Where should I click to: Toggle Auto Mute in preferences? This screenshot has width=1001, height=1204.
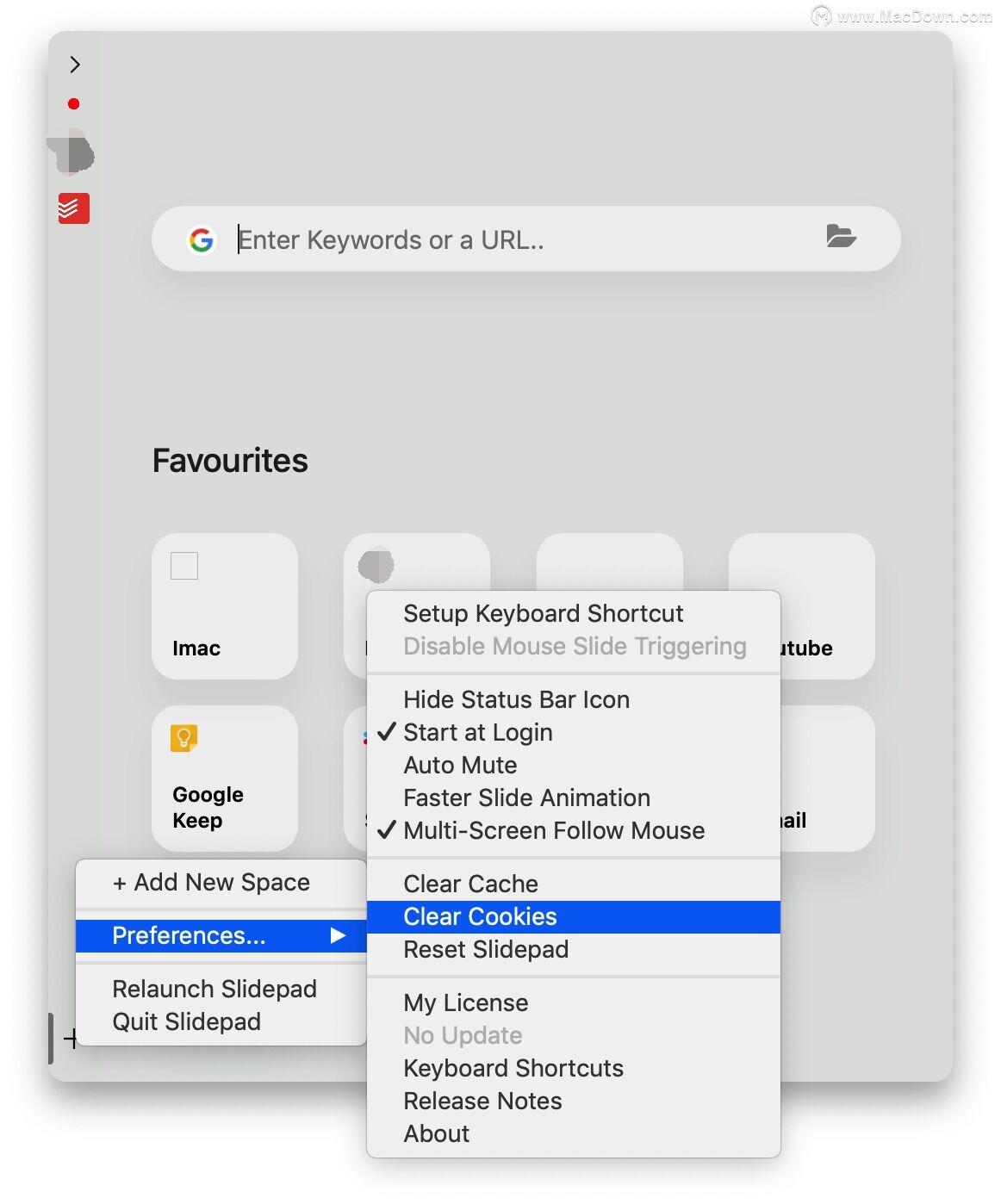tap(574, 765)
